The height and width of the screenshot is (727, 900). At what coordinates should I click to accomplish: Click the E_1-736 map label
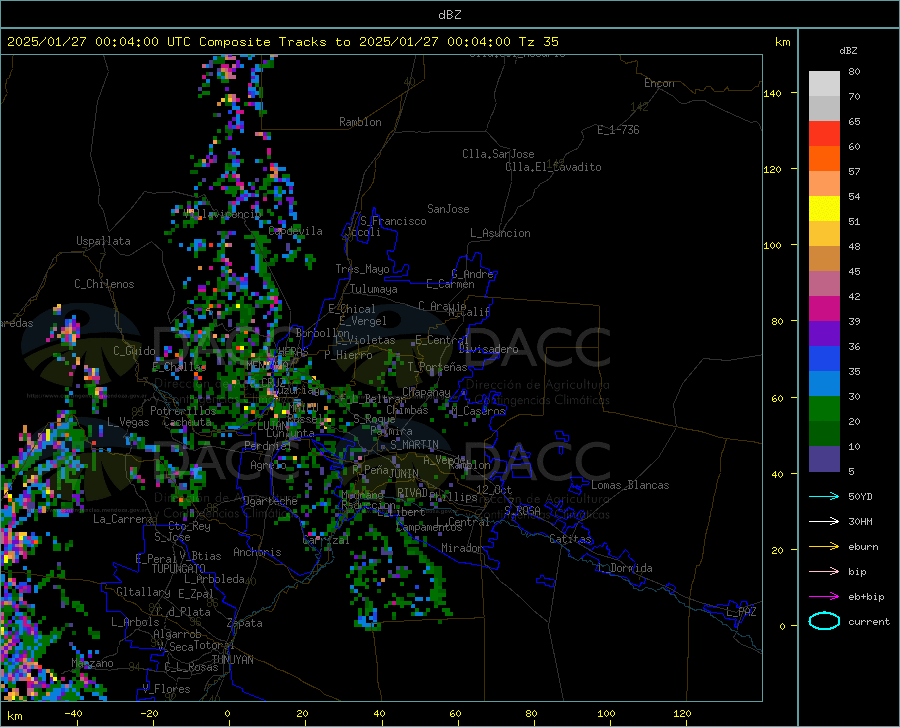click(x=618, y=130)
